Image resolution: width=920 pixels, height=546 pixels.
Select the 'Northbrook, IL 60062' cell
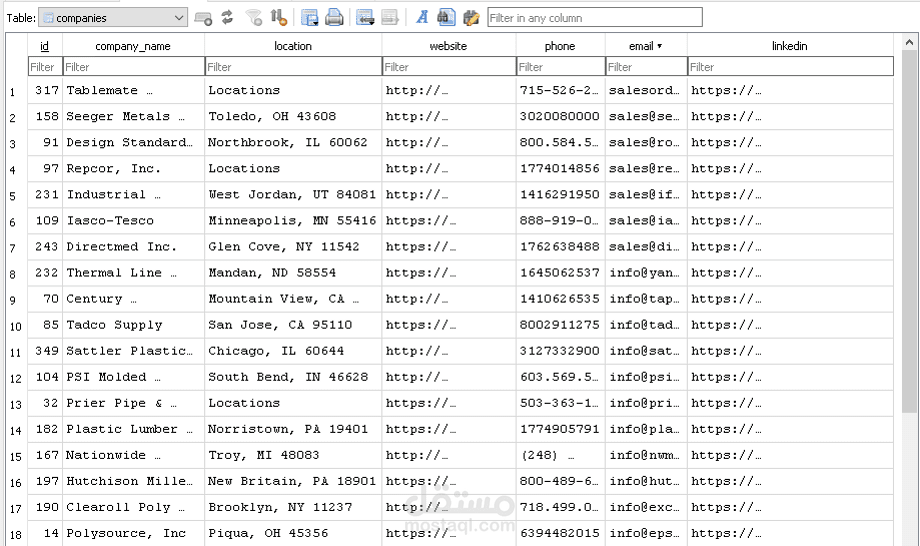pos(293,143)
